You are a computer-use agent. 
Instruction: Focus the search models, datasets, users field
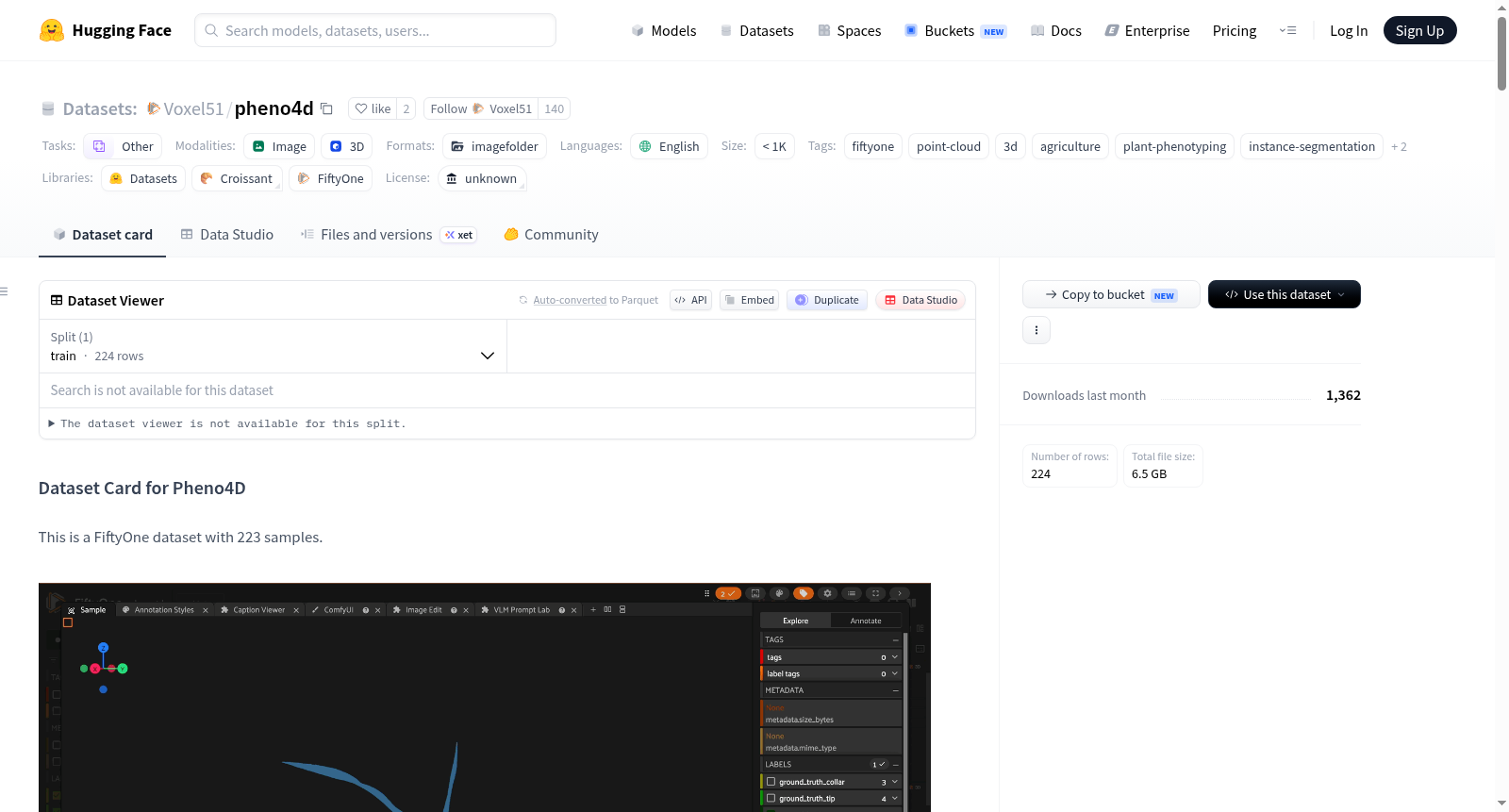coord(375,30)
